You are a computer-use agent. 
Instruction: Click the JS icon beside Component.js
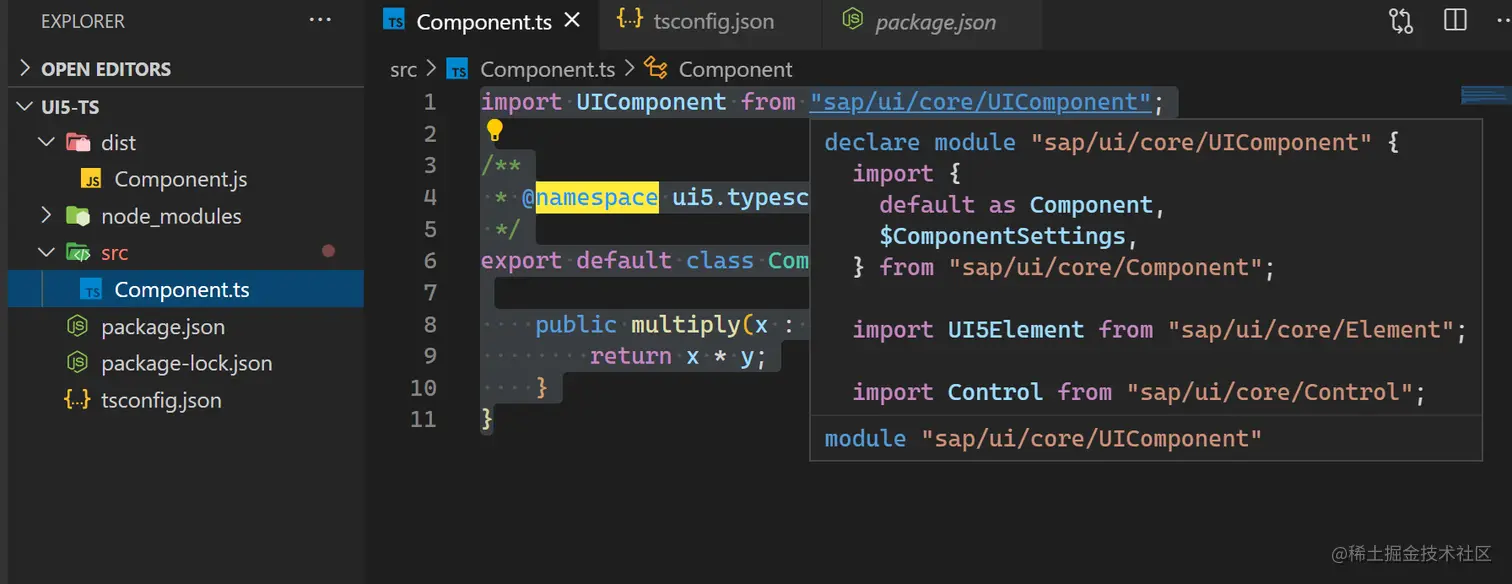[91, 180]
